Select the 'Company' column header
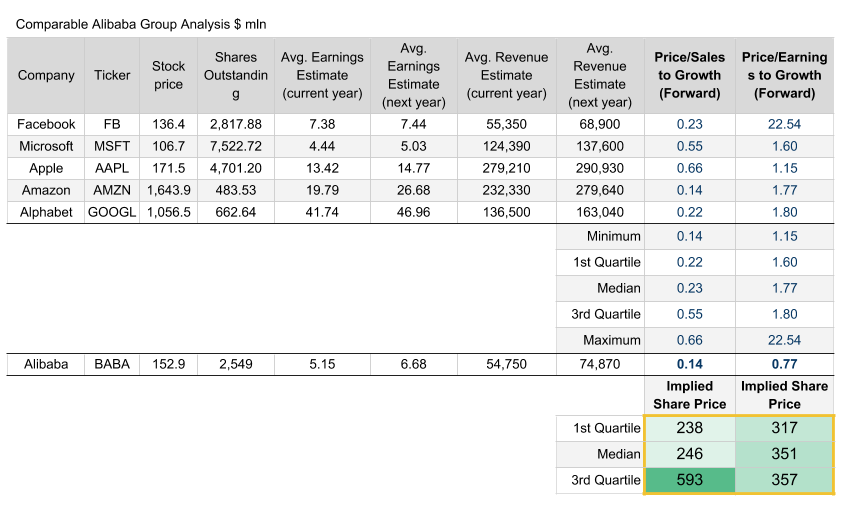This screenshot has width=854, height=516. click(46, 75)
